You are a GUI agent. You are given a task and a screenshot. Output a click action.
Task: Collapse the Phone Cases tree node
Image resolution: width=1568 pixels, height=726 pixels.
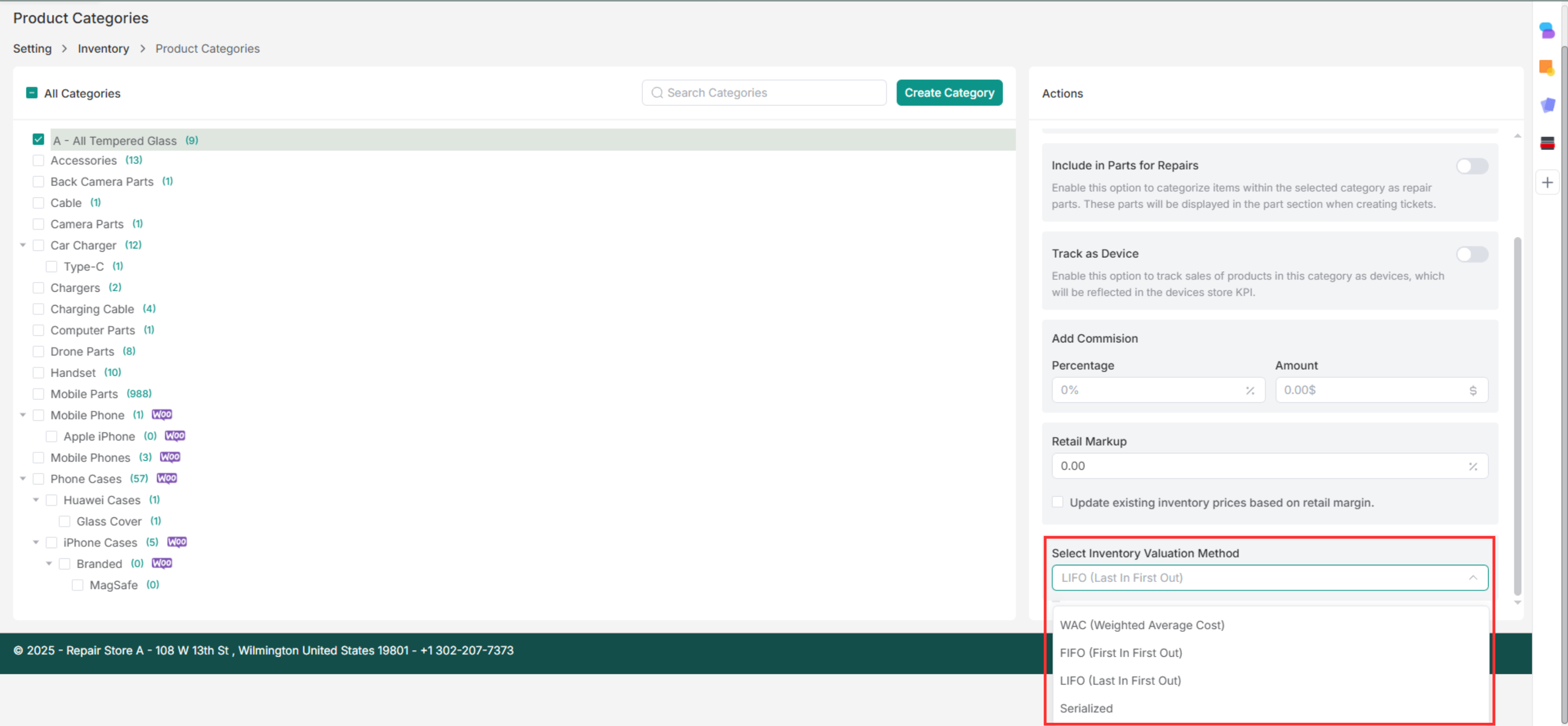[23, 479]
